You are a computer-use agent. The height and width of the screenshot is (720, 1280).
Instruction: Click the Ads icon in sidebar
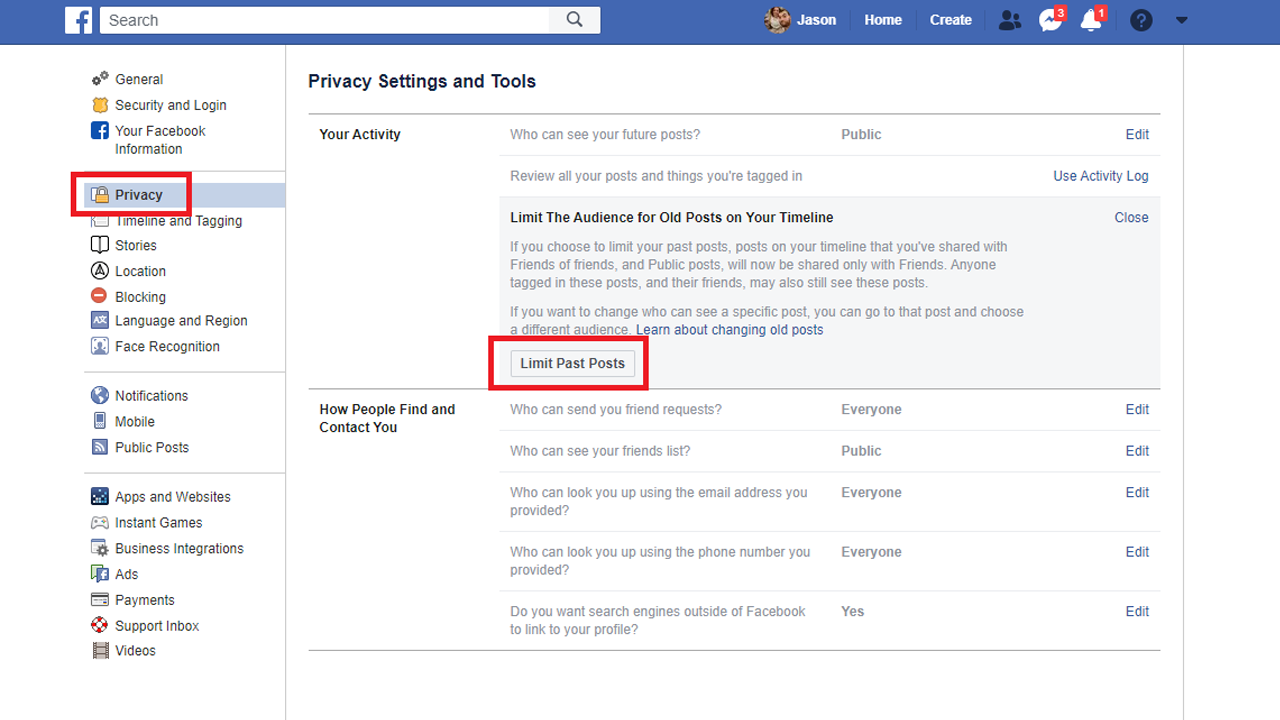pos(100,575)
